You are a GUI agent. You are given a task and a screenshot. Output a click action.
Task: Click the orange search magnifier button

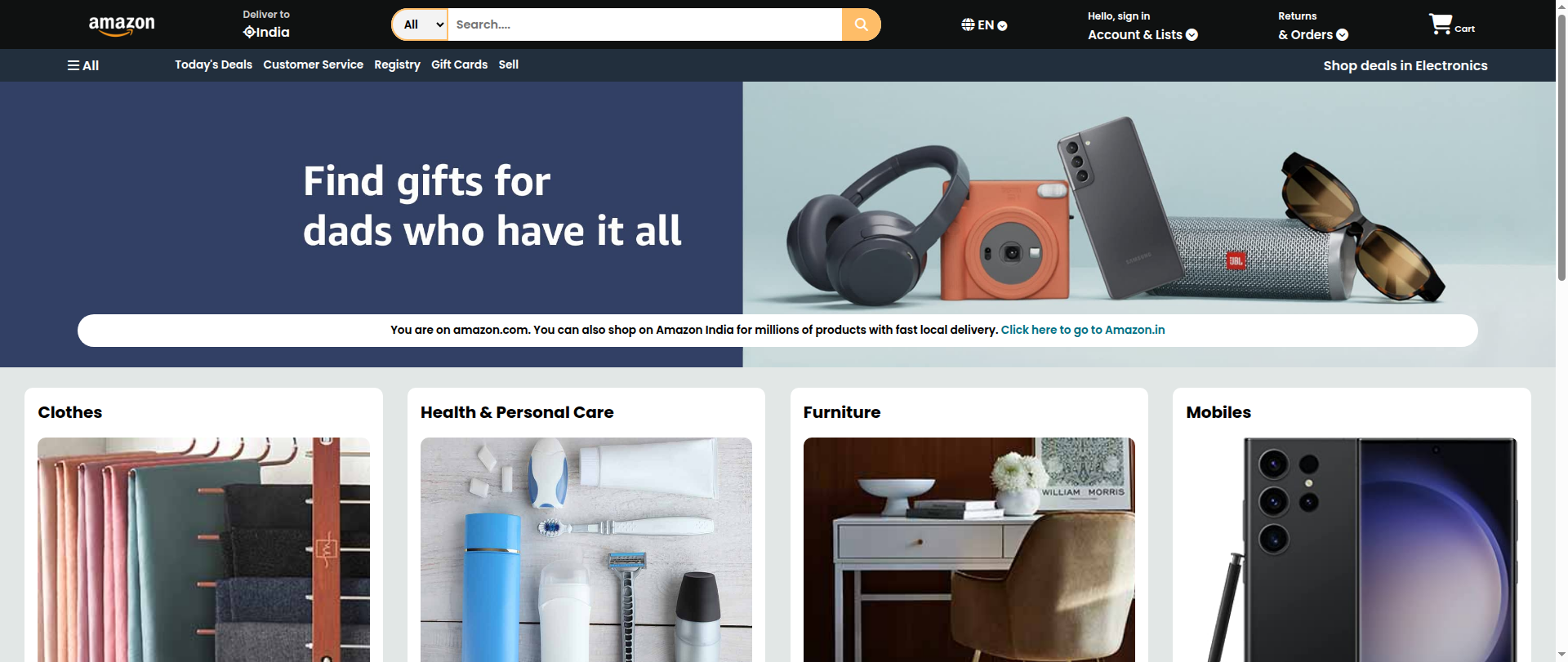click(861, 24)
